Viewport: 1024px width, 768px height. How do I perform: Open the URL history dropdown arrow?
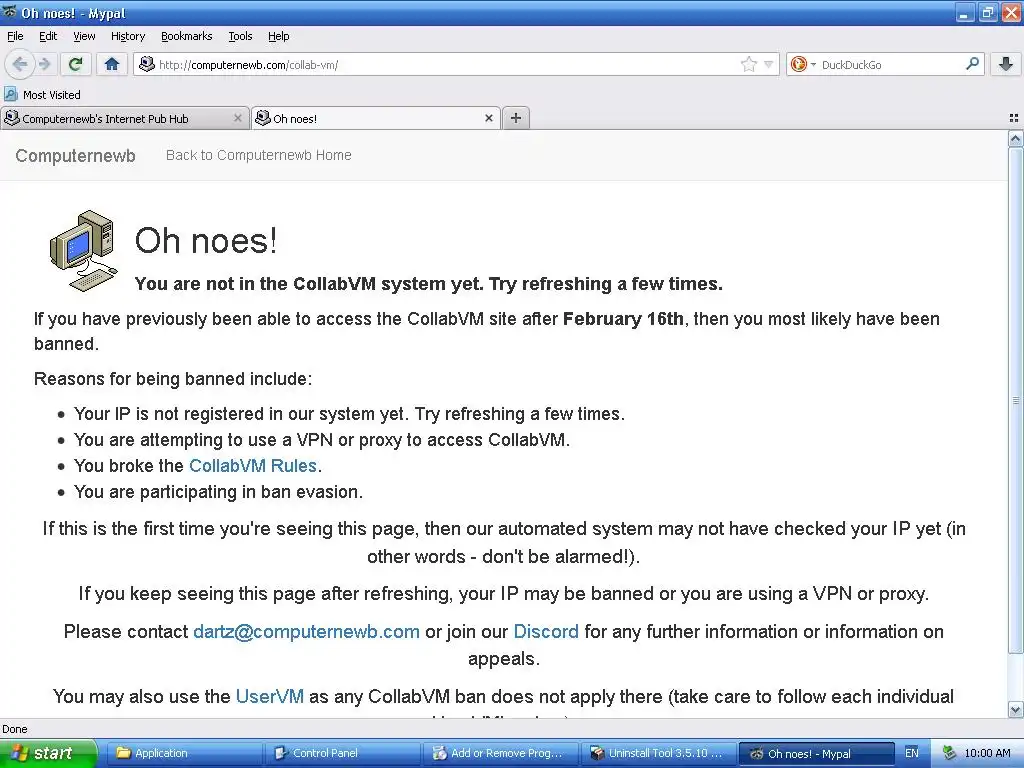[769, 64]
